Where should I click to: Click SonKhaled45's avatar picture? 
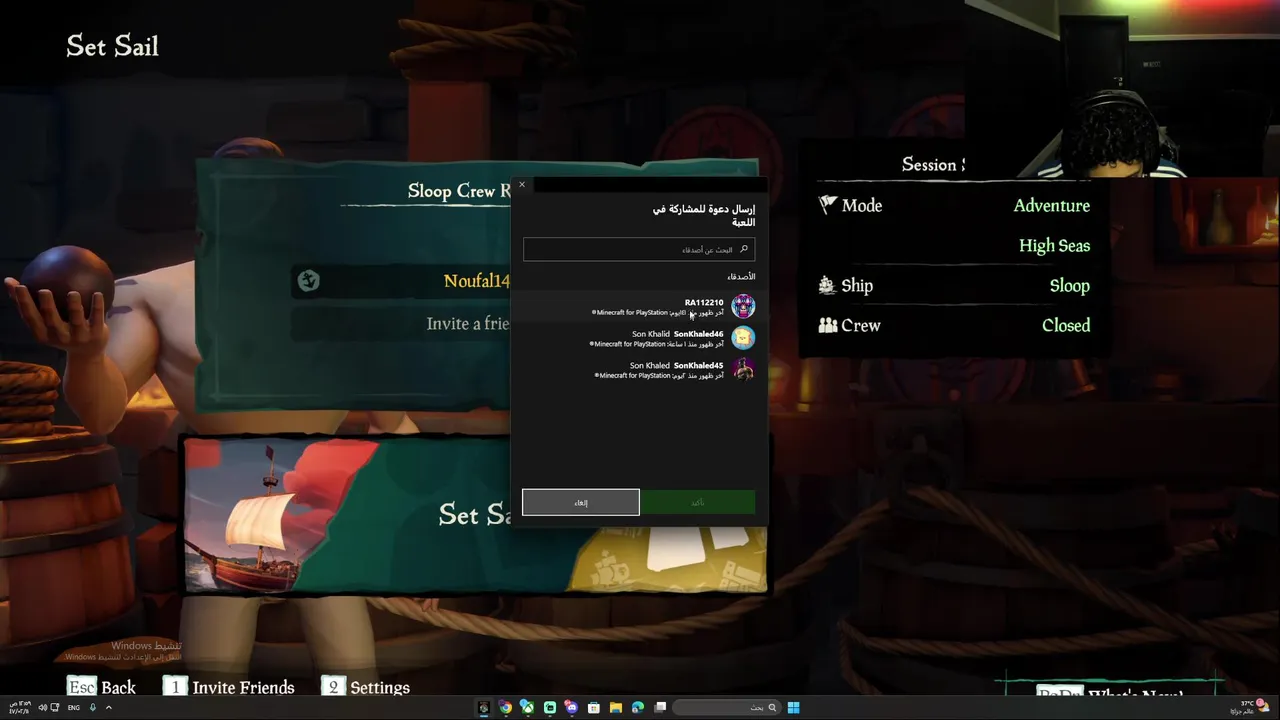pyautogui.click(x=743, y=370)
